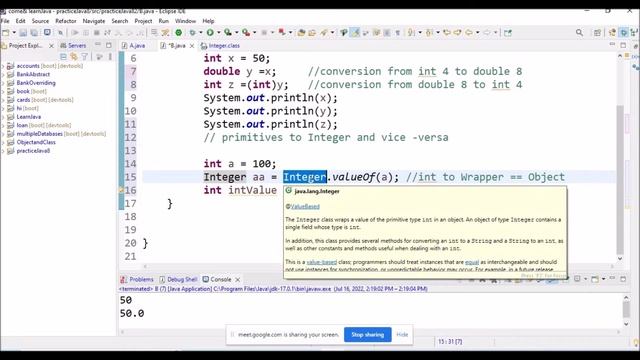
Task: Open the Edit menu
Action: click(x=20, y=21)
